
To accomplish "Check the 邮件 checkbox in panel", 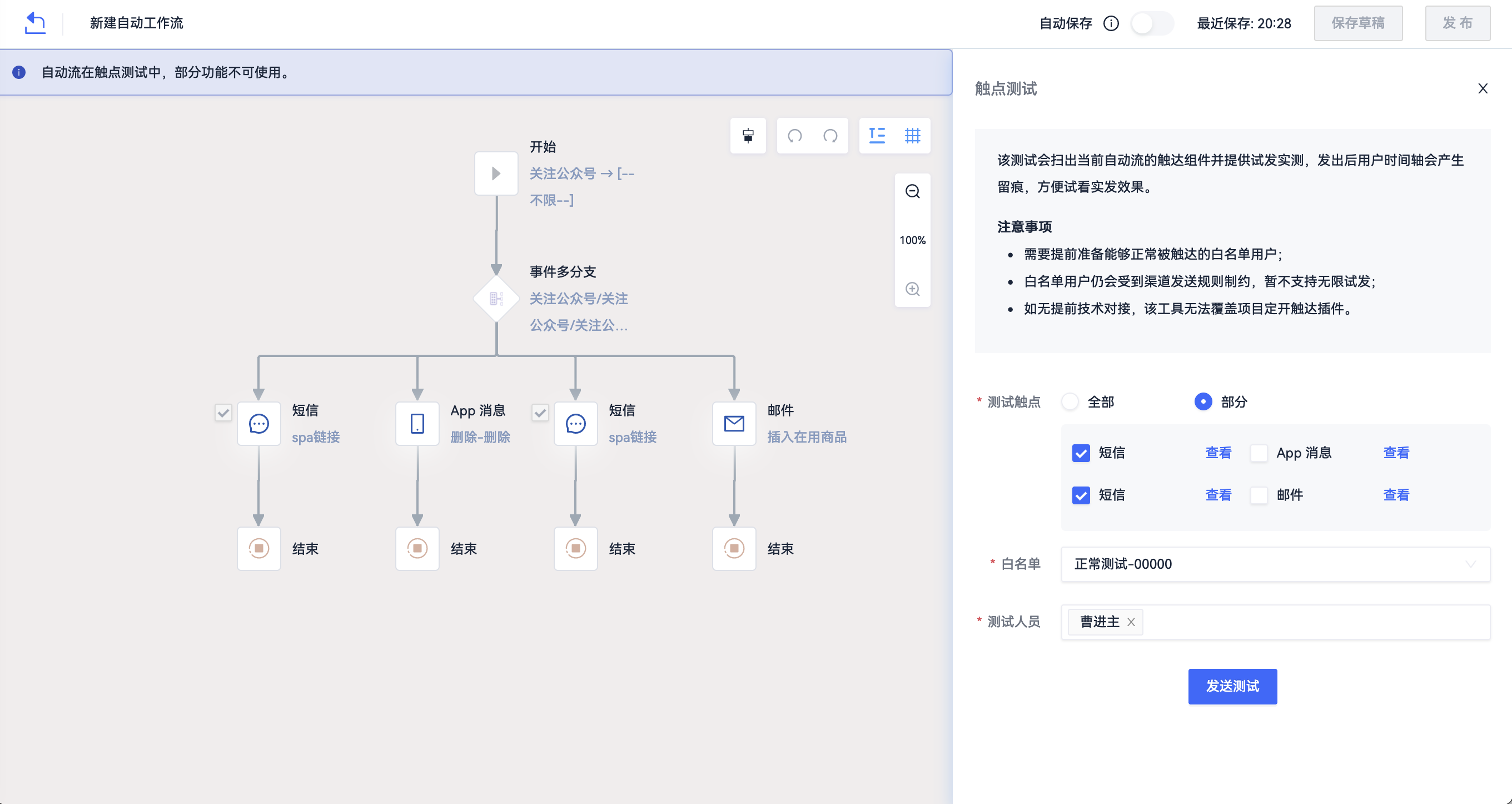I will click(1259, 495).
